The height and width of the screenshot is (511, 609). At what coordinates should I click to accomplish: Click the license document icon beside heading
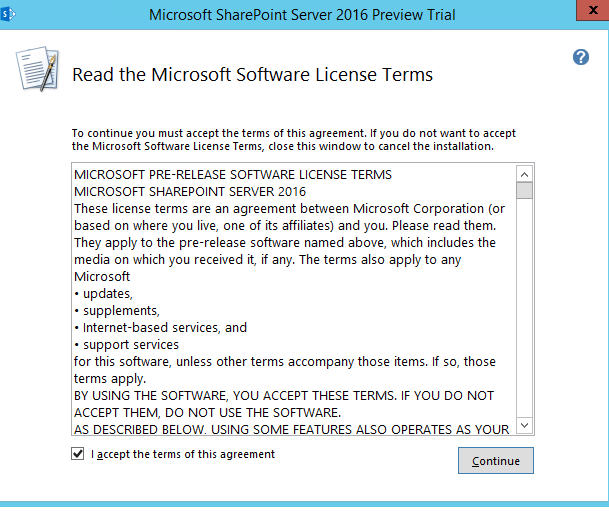[x=35, y=70]
